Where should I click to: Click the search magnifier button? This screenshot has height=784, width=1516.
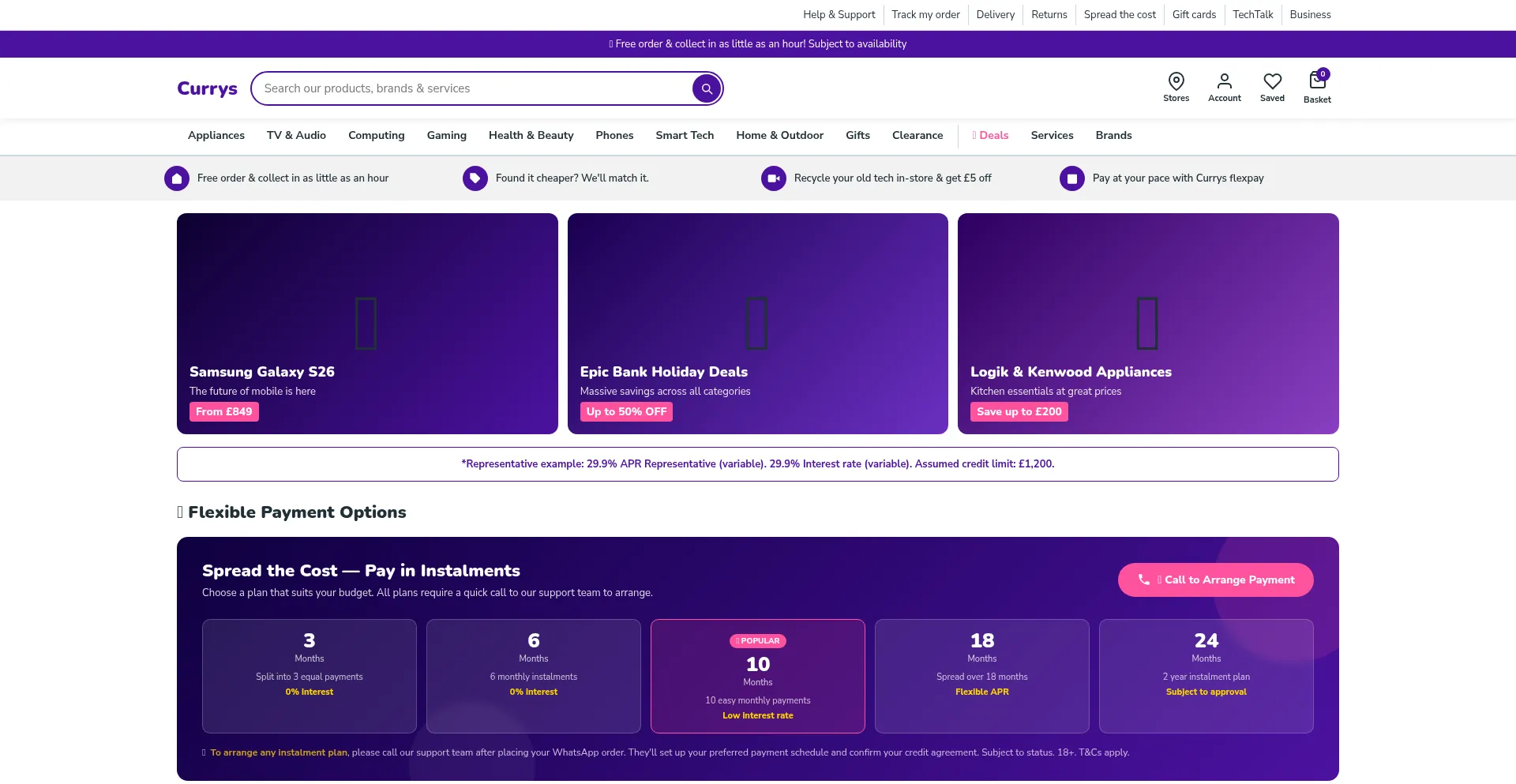[707, 88]
